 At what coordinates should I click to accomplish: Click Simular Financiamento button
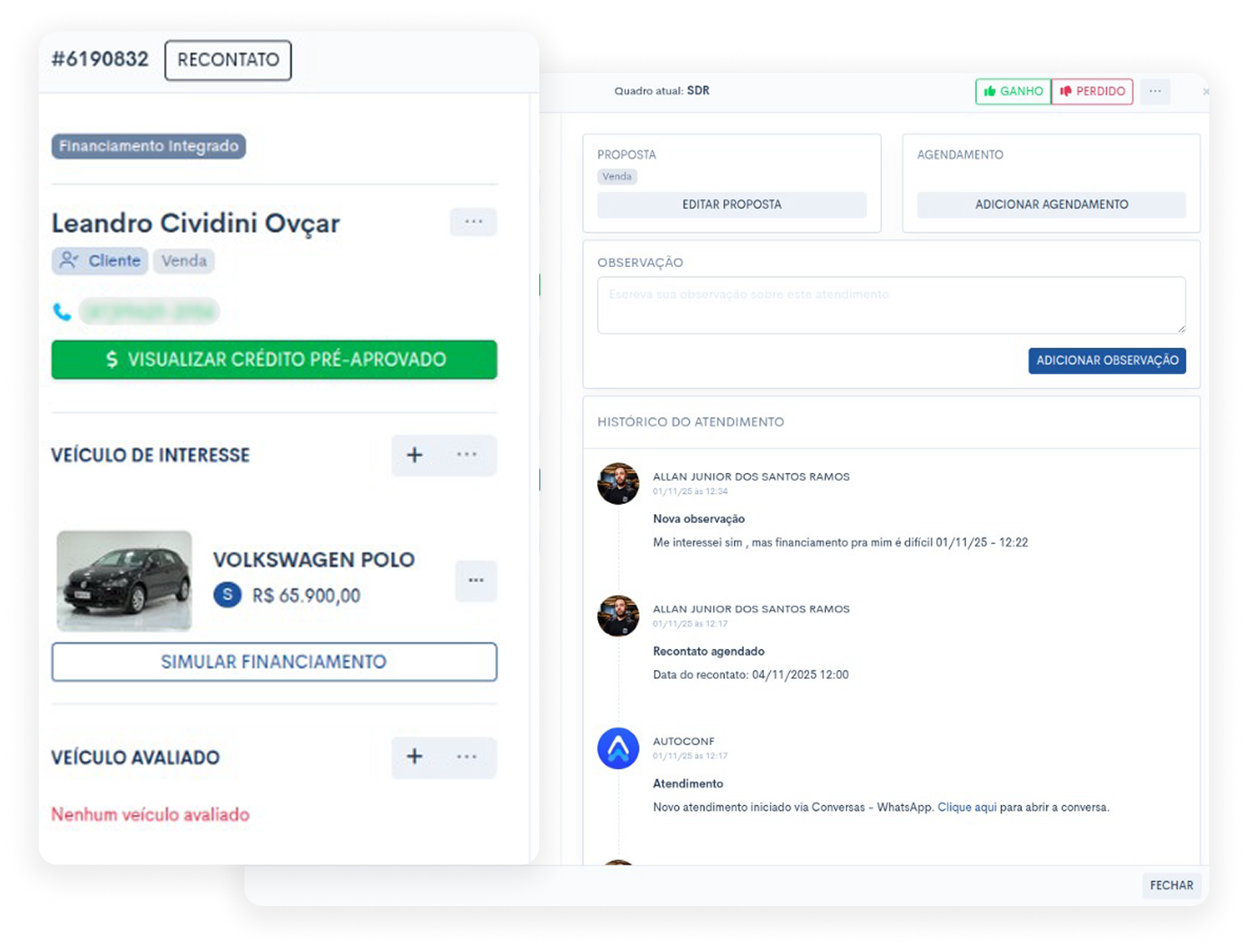(274, 662)
